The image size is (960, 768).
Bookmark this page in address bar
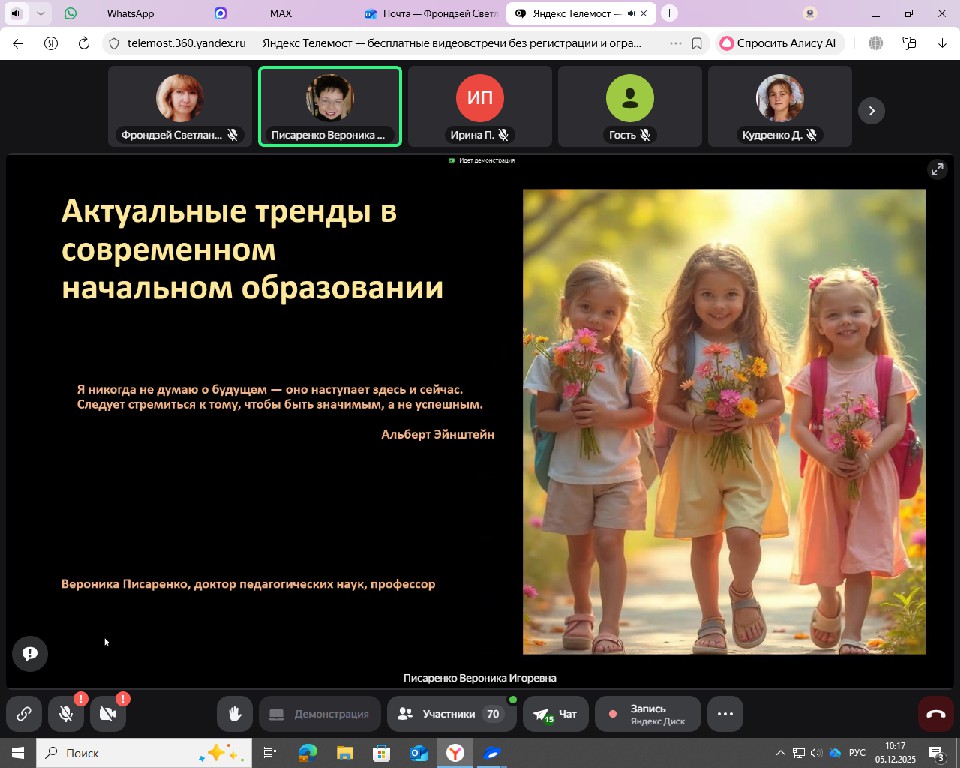click(x=696, y=43)
